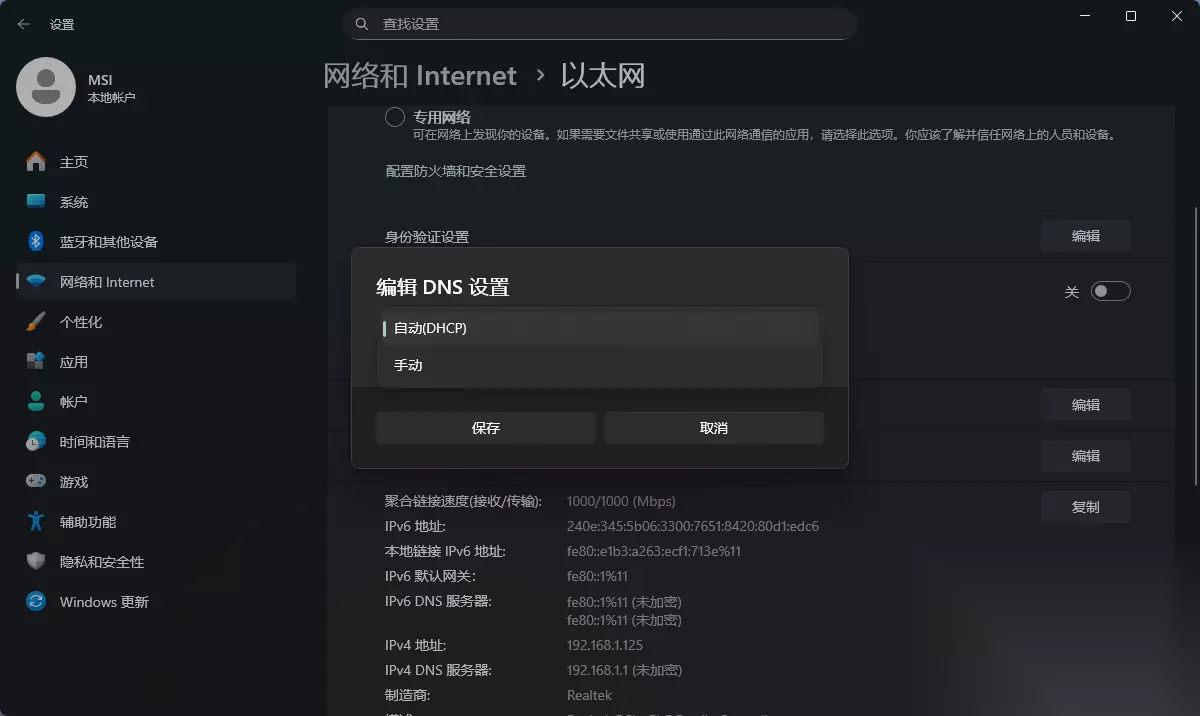Click the 查找设置 search field
Screen dimensions: 1200x716
[600, 24]
